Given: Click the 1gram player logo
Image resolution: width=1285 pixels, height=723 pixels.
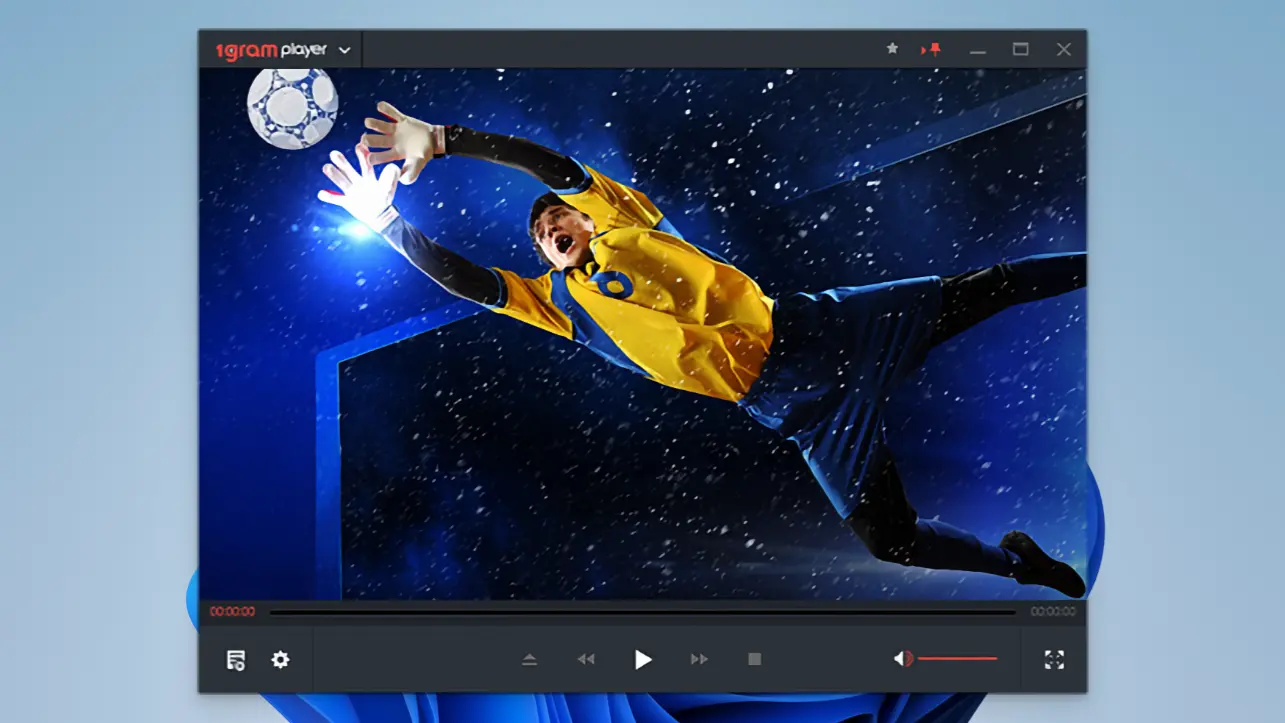Looking at the screenshot, I should 271,50.
